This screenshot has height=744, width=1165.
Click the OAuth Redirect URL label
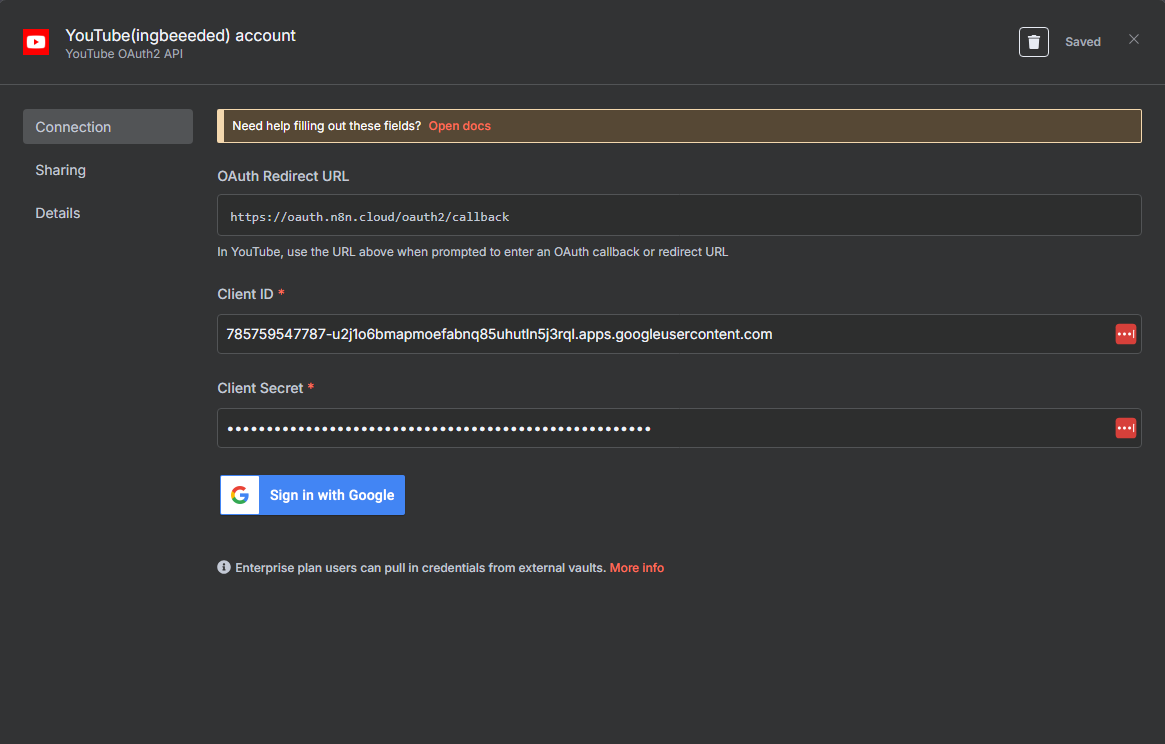click(283, 176)
